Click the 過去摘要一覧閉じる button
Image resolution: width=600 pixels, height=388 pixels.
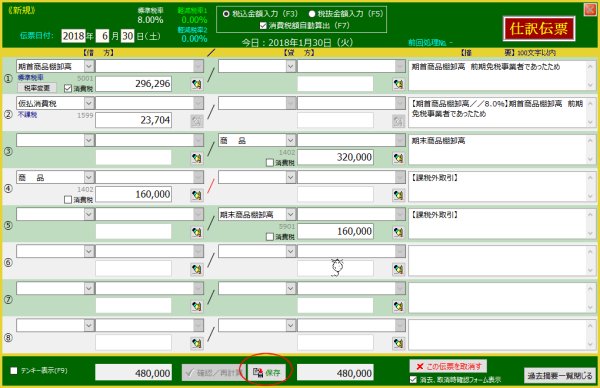560,376
